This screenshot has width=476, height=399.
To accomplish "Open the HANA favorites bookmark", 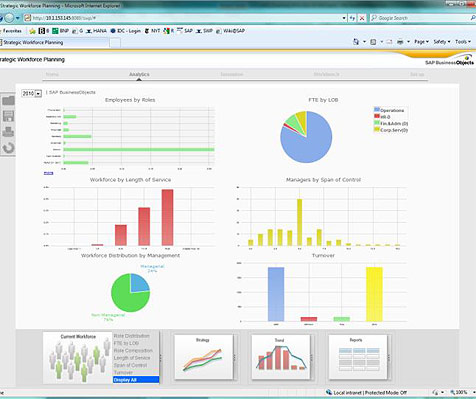I will (x=96, y=31).
